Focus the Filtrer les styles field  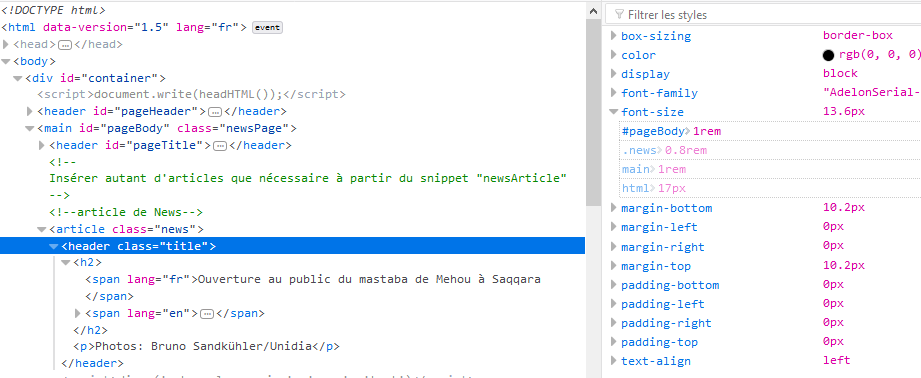[764, 15]
